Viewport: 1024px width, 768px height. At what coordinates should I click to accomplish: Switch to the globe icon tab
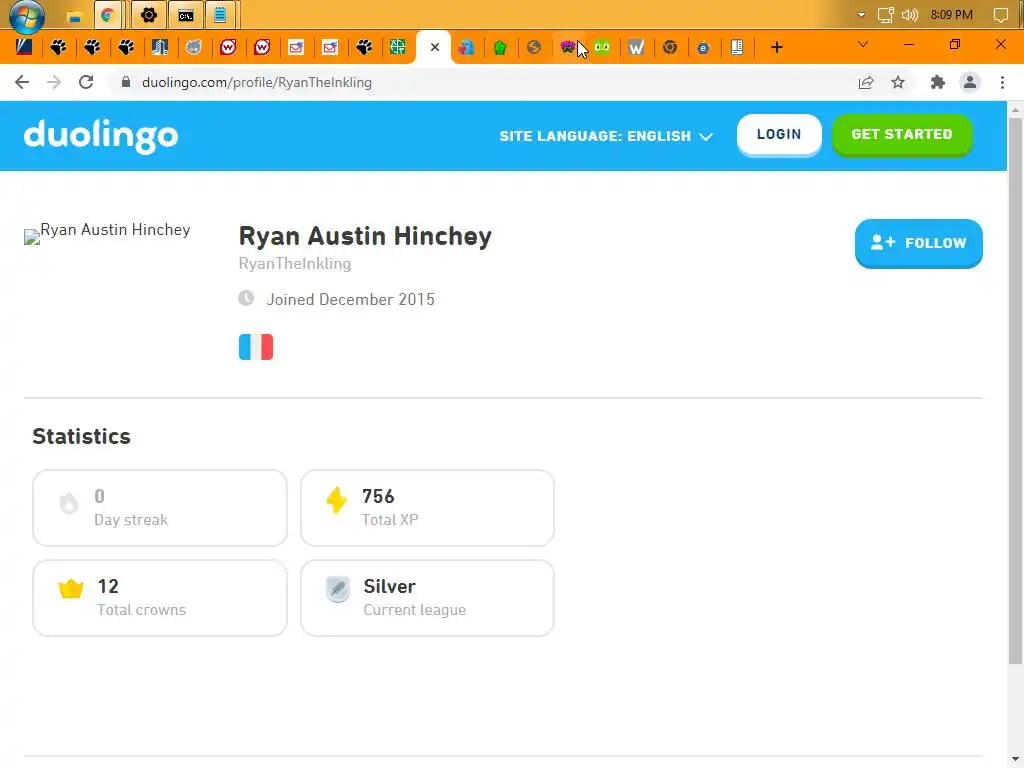tap(534, 47)
